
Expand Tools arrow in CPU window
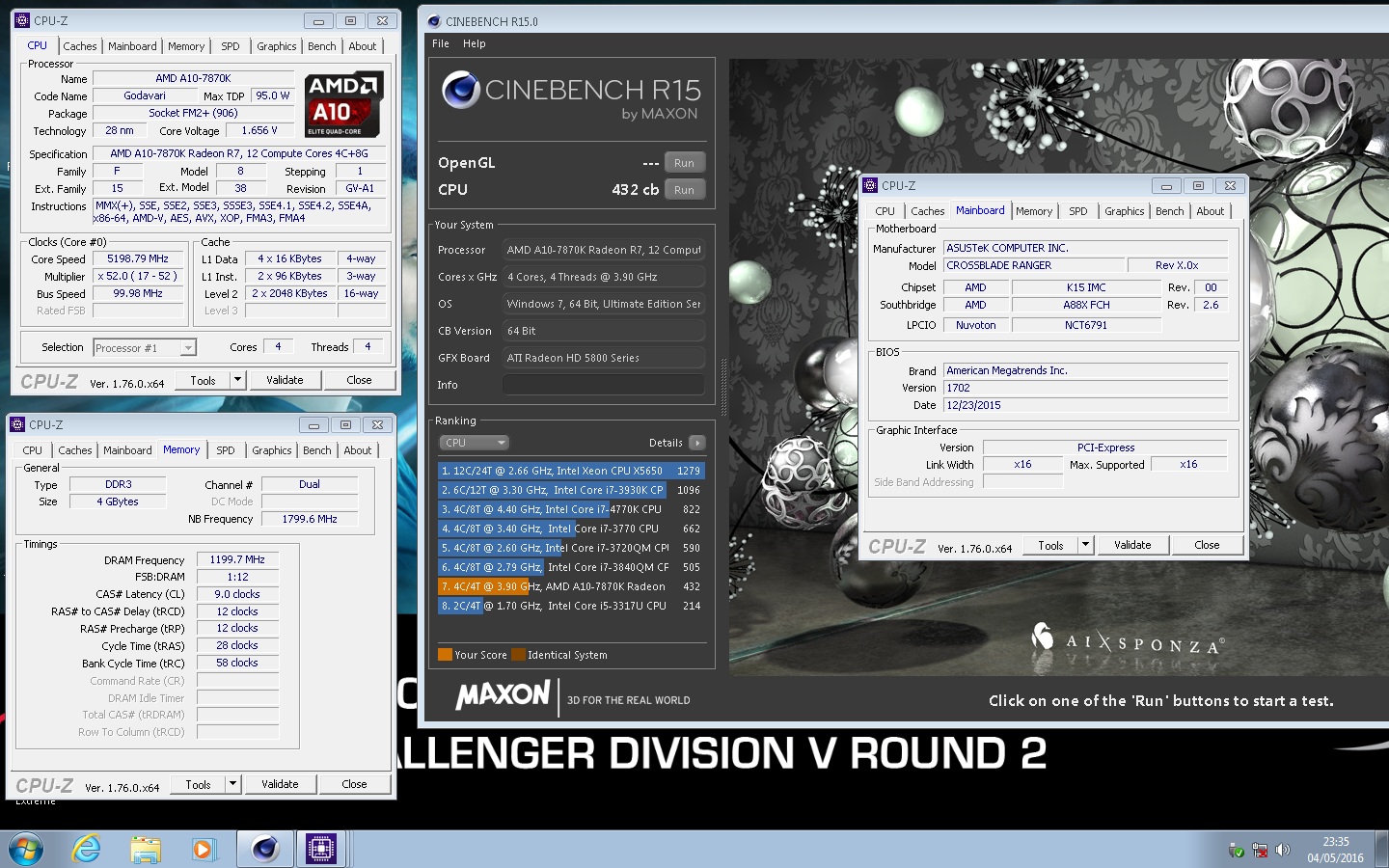click(237, 380)
